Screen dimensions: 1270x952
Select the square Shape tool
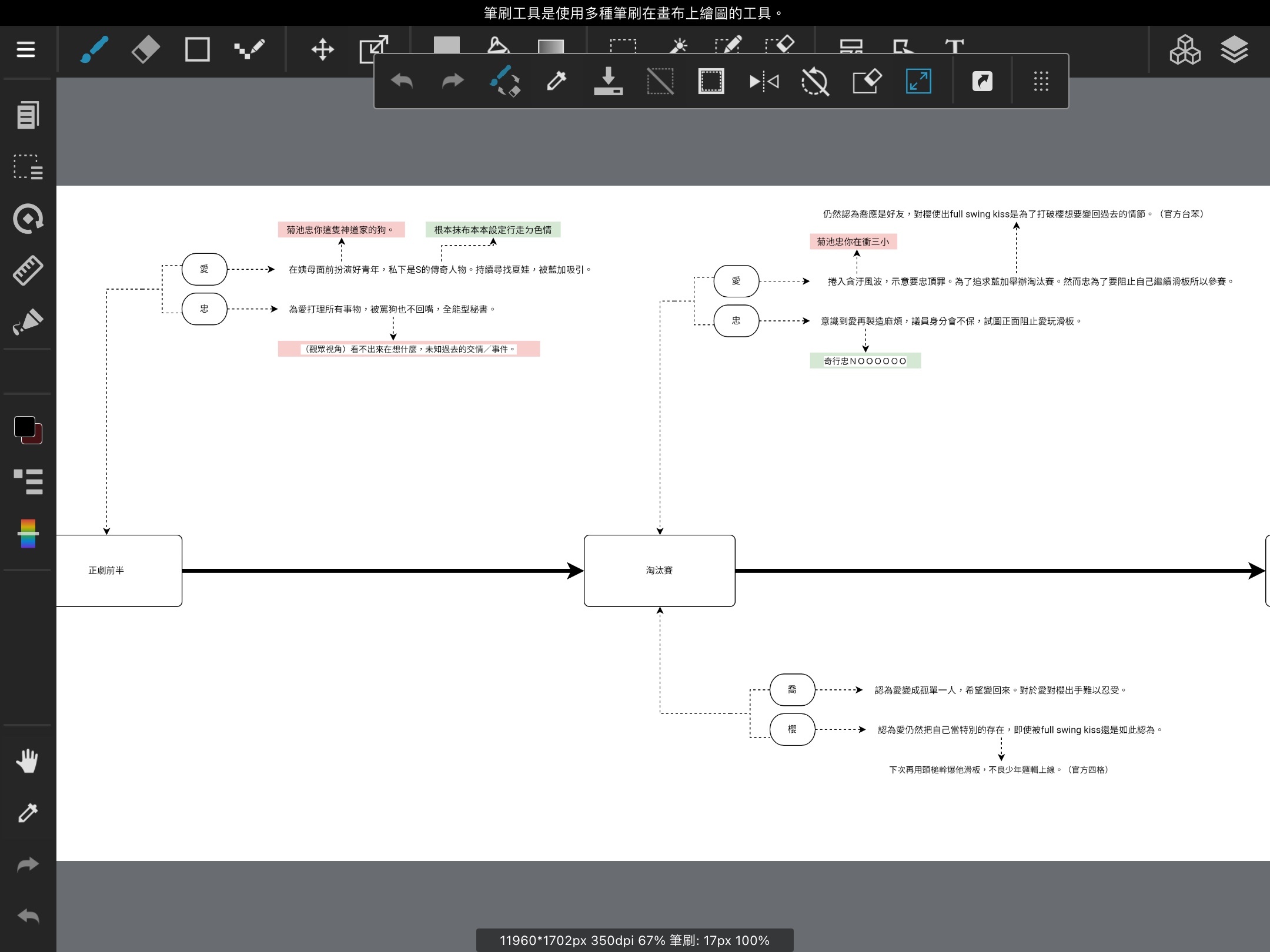198,49
